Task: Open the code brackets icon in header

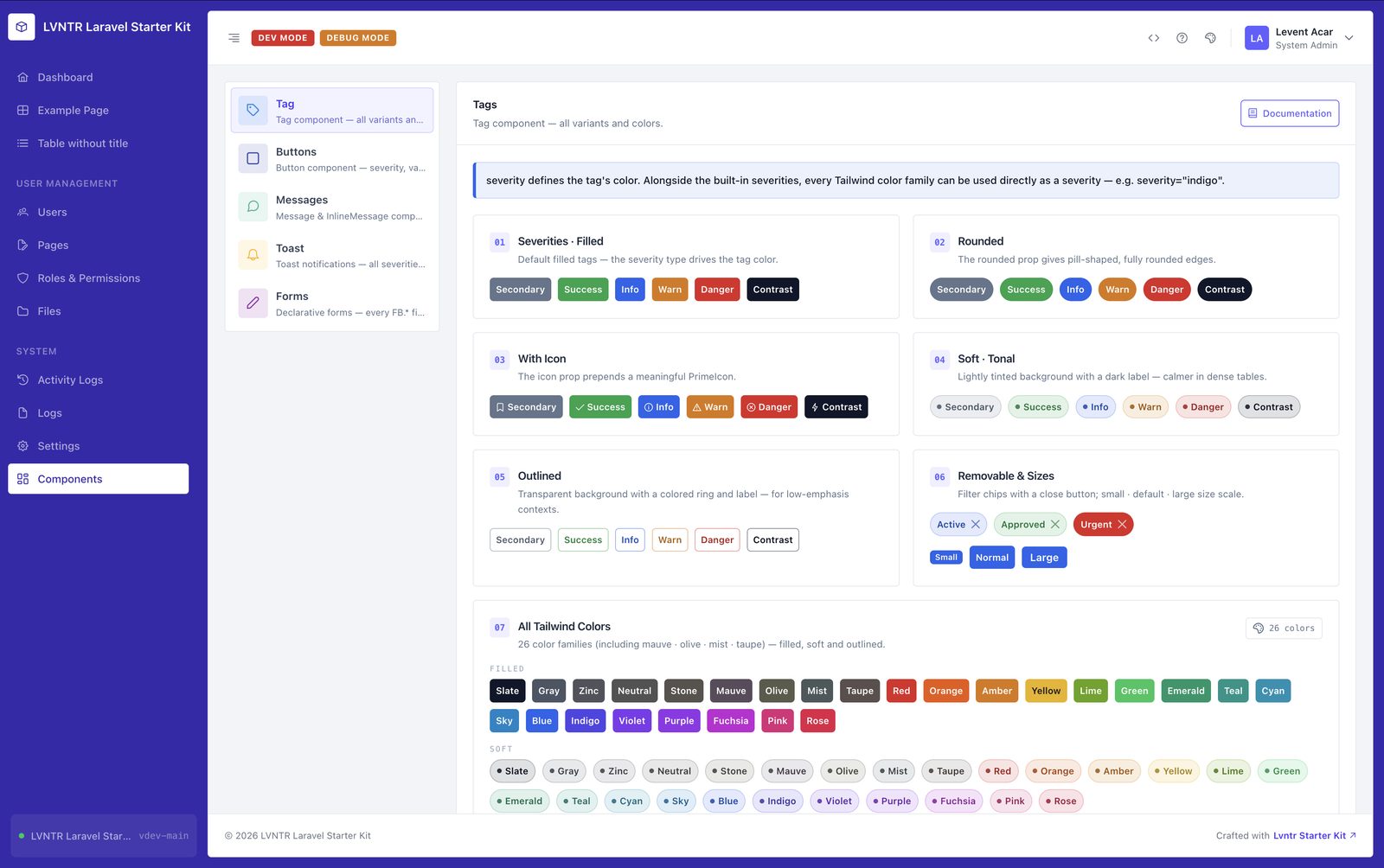Action: (x=1153, y=38)
